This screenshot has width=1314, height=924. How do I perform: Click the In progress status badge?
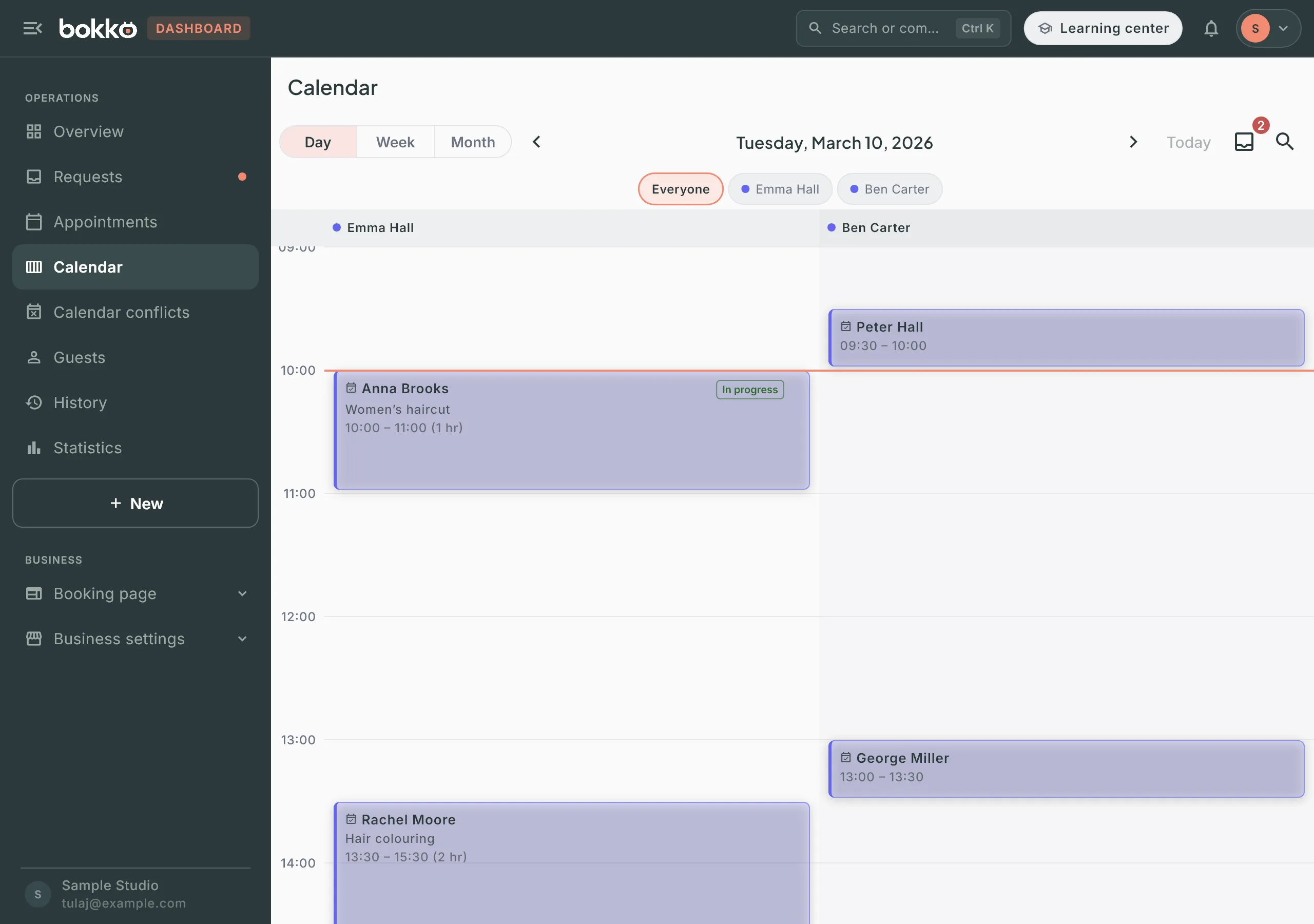750,389
